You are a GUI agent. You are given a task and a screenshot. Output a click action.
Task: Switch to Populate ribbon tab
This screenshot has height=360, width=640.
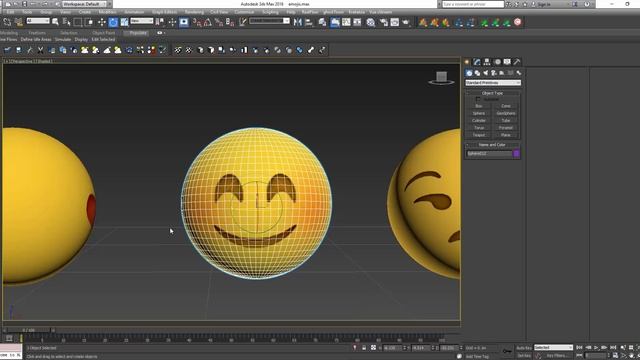[137, 33]
